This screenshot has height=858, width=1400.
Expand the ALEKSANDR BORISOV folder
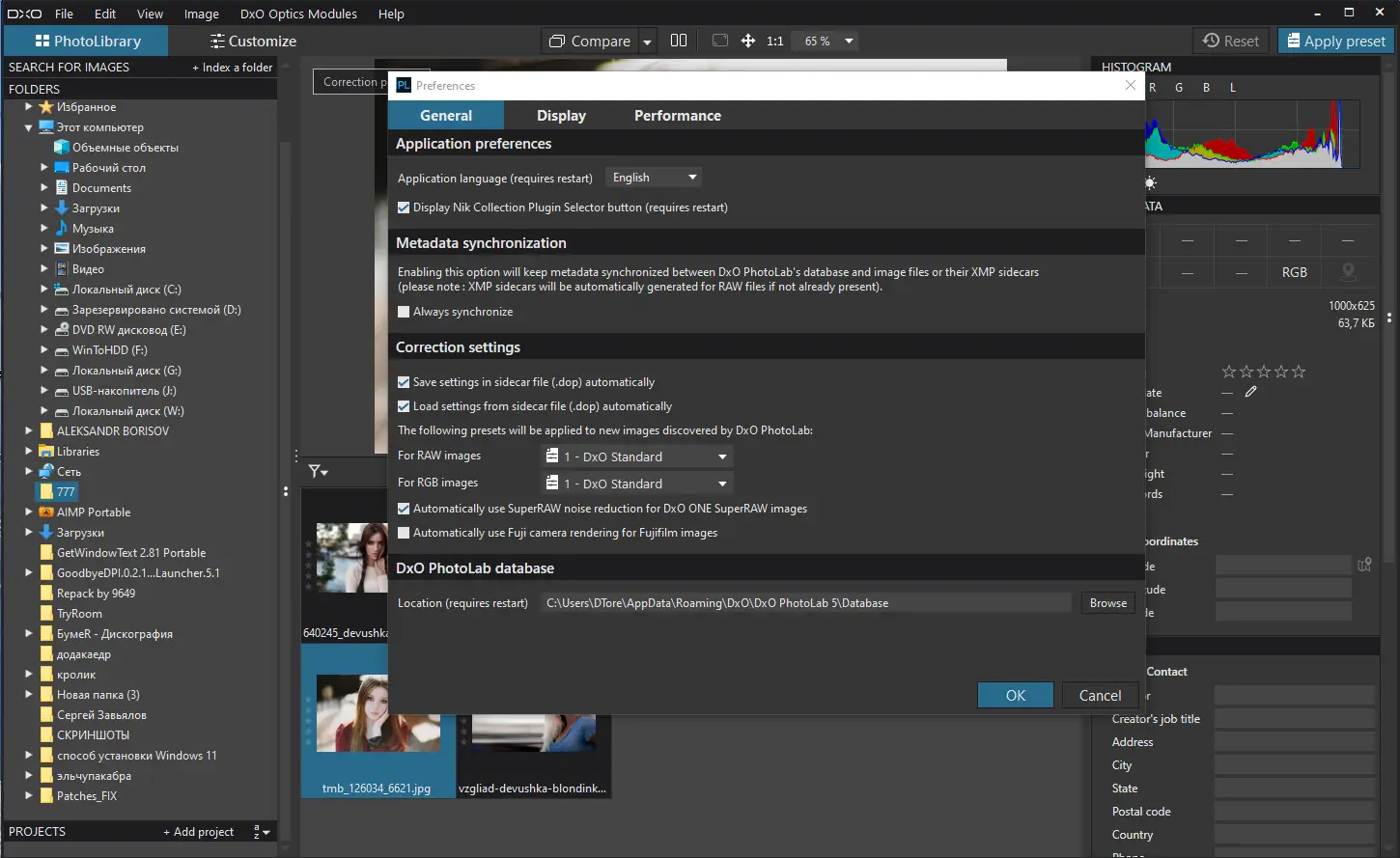point(29,431)
